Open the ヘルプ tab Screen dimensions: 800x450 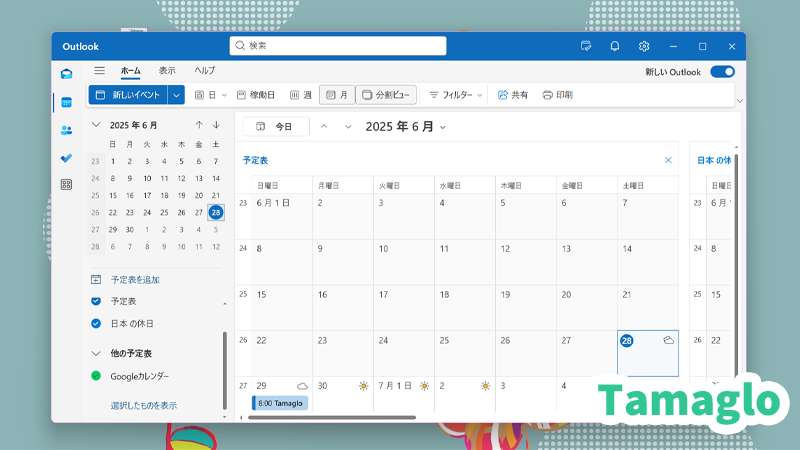point(205,71)
